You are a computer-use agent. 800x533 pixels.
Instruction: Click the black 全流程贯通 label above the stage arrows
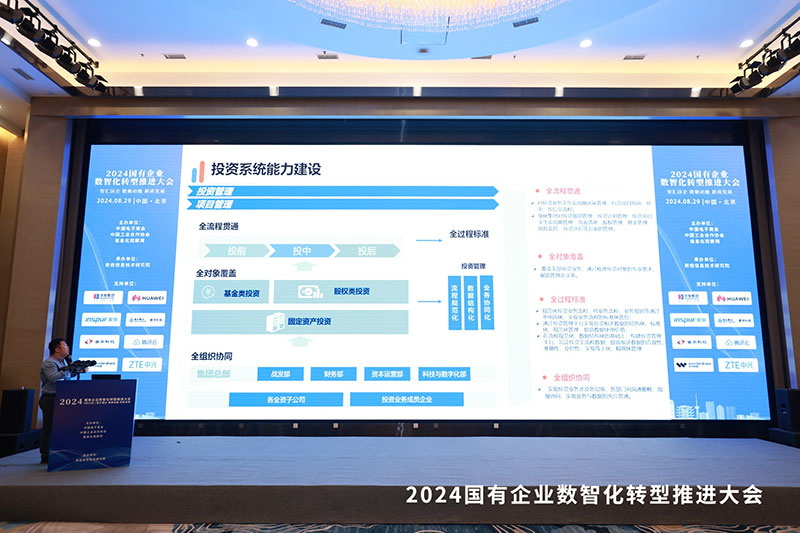(x=218, y=226)
